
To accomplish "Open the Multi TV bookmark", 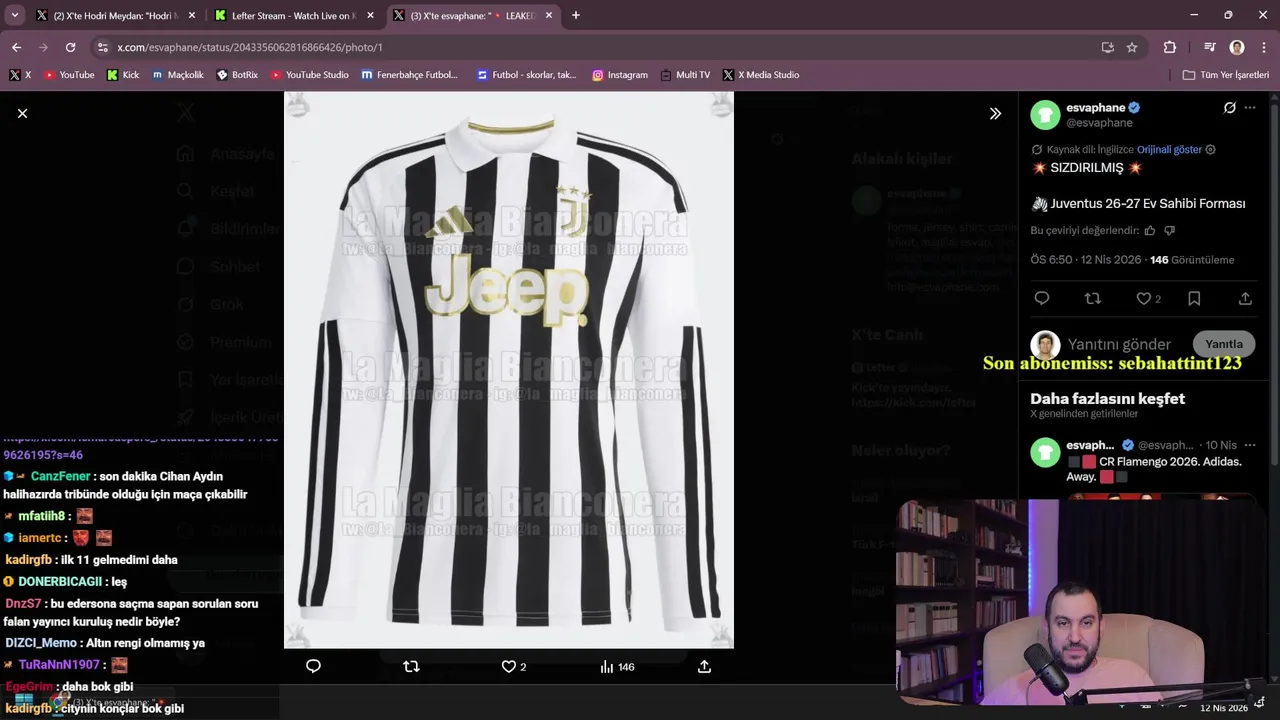I will pos(685,75).
